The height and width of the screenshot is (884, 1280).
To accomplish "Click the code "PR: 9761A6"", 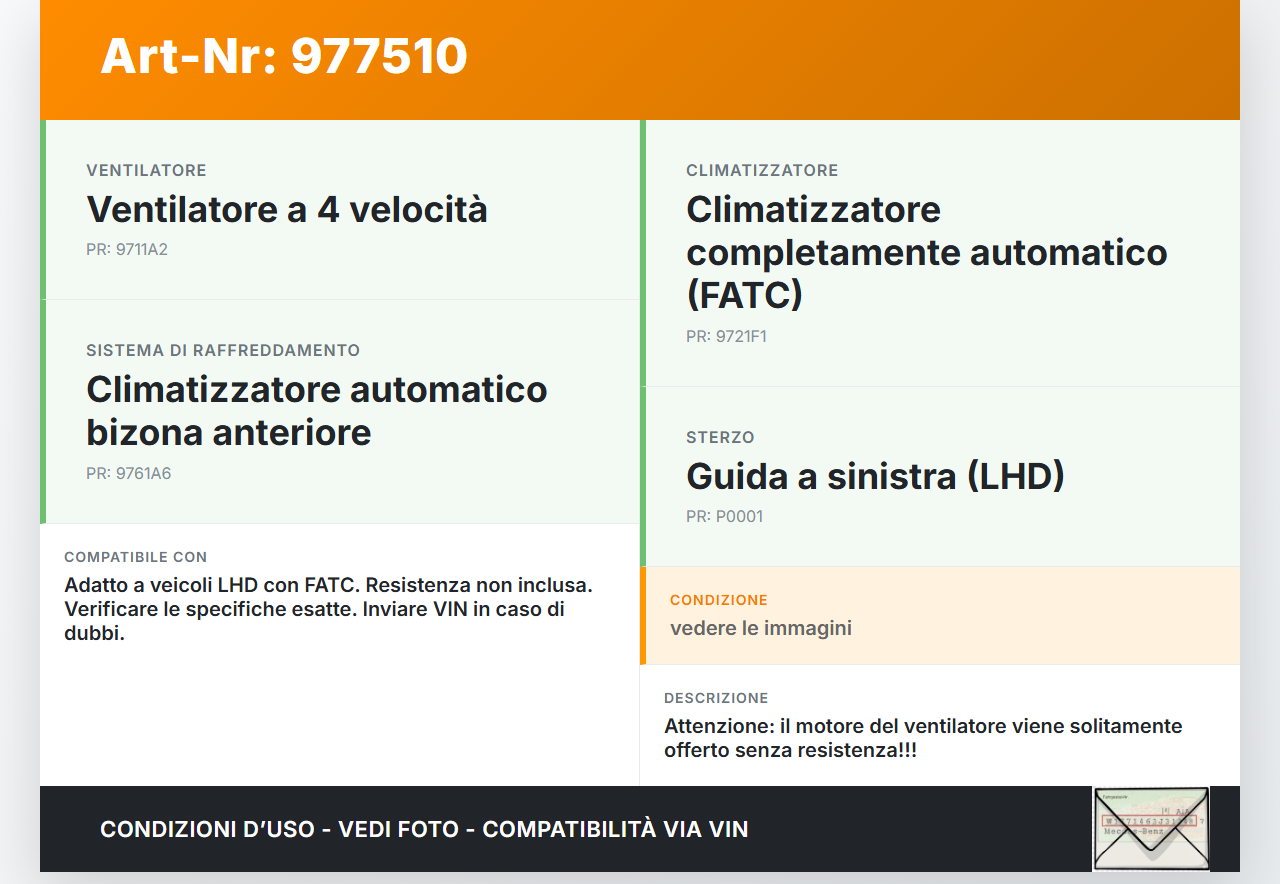I will (x=129, y=474).
